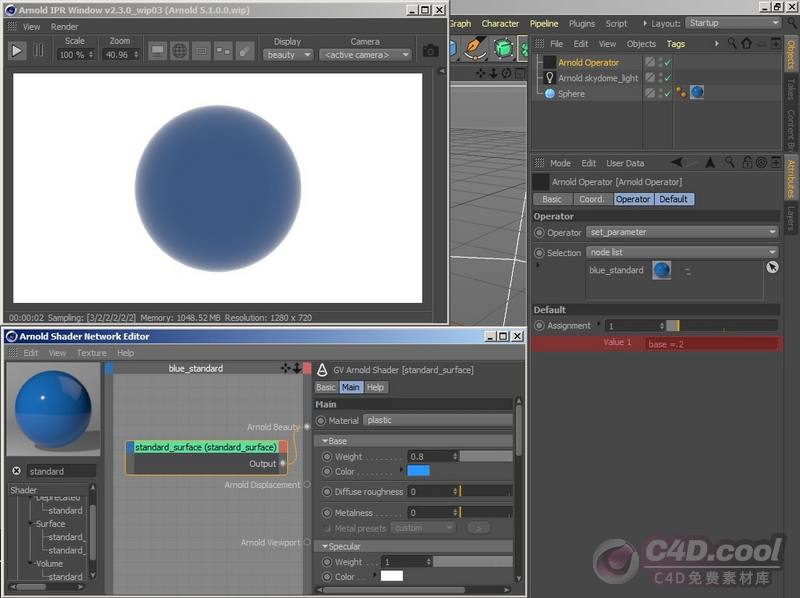
Task: Click the white Specular Color swatch
Action: [392, 576]
